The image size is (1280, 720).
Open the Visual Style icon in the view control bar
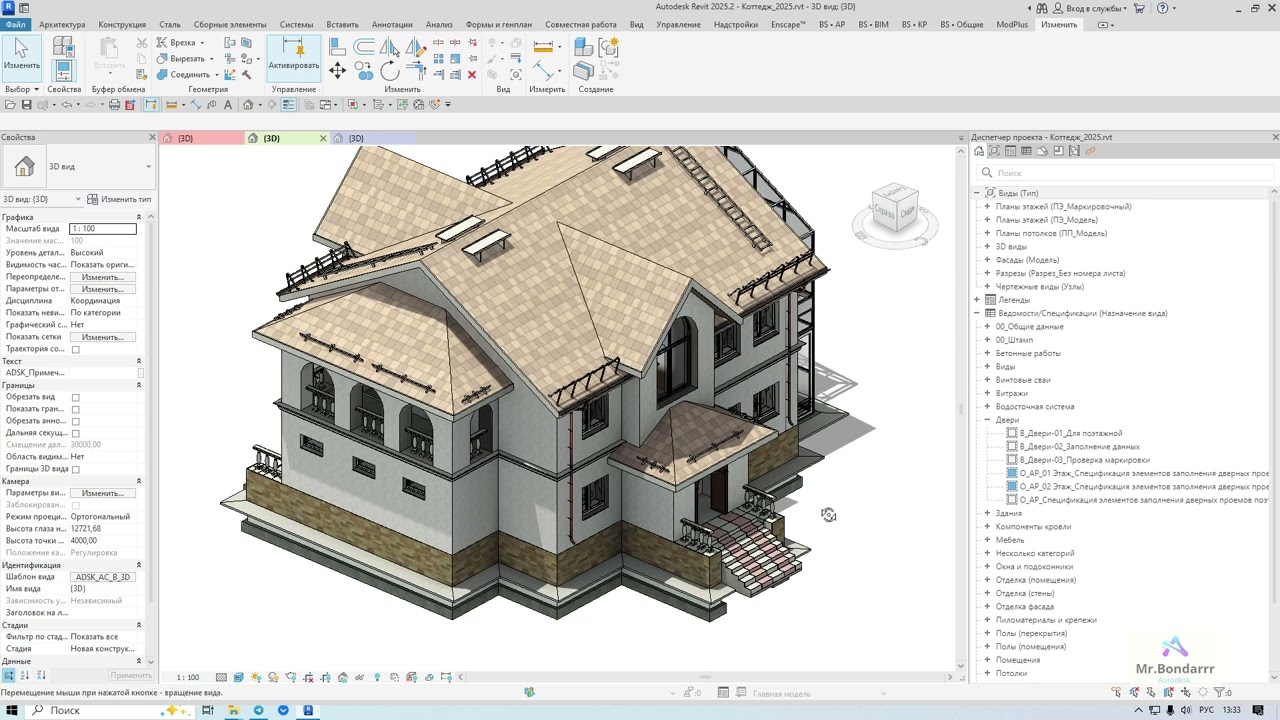tap(238, 677)
